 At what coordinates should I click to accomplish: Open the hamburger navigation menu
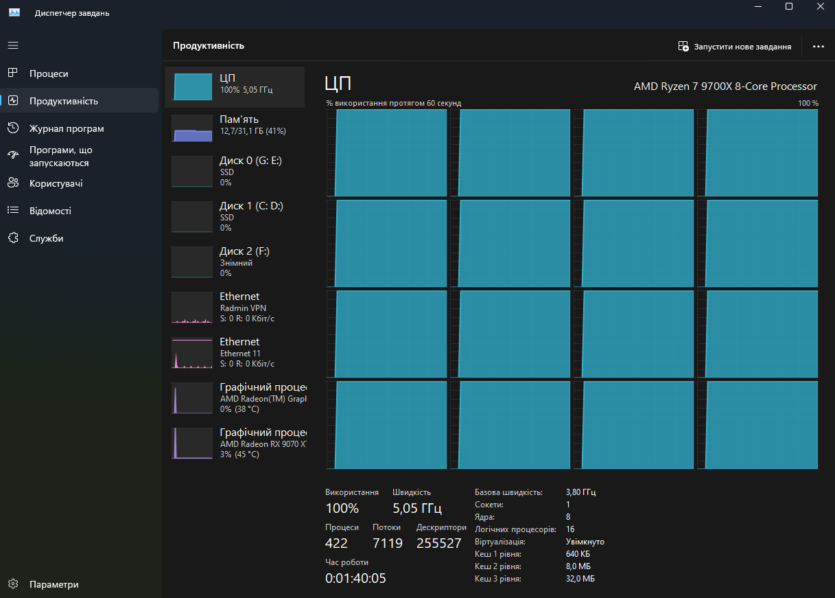(13, 46)
